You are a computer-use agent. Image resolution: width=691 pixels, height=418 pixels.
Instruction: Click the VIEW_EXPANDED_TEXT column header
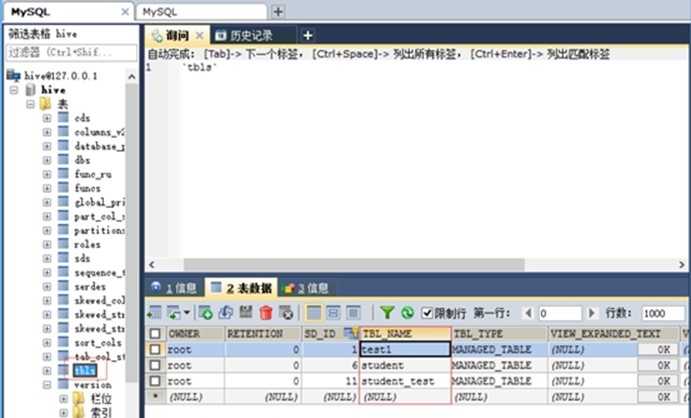(x=613, y=334)
